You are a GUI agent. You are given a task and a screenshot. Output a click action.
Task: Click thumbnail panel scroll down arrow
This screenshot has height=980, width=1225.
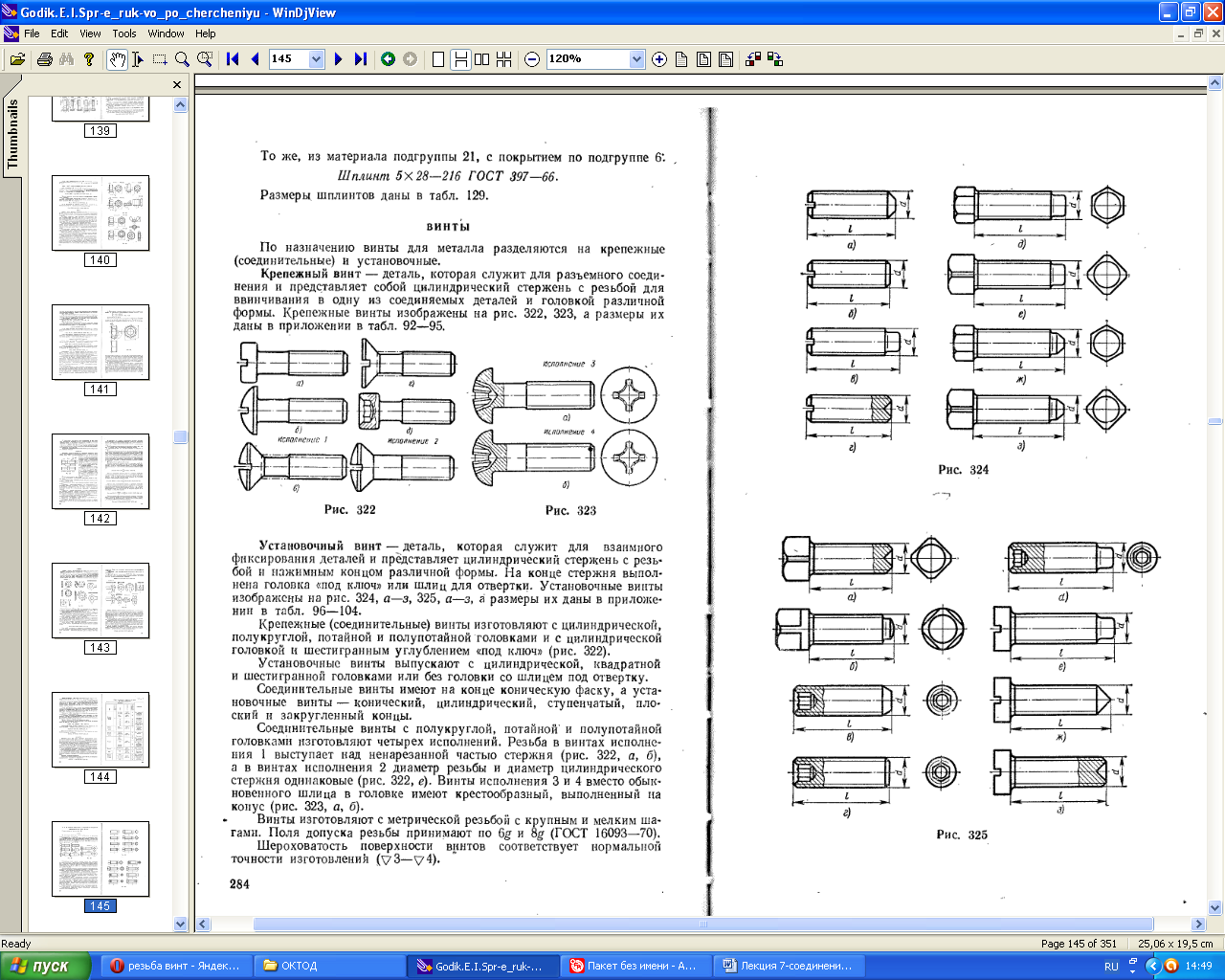pos(181,924)
